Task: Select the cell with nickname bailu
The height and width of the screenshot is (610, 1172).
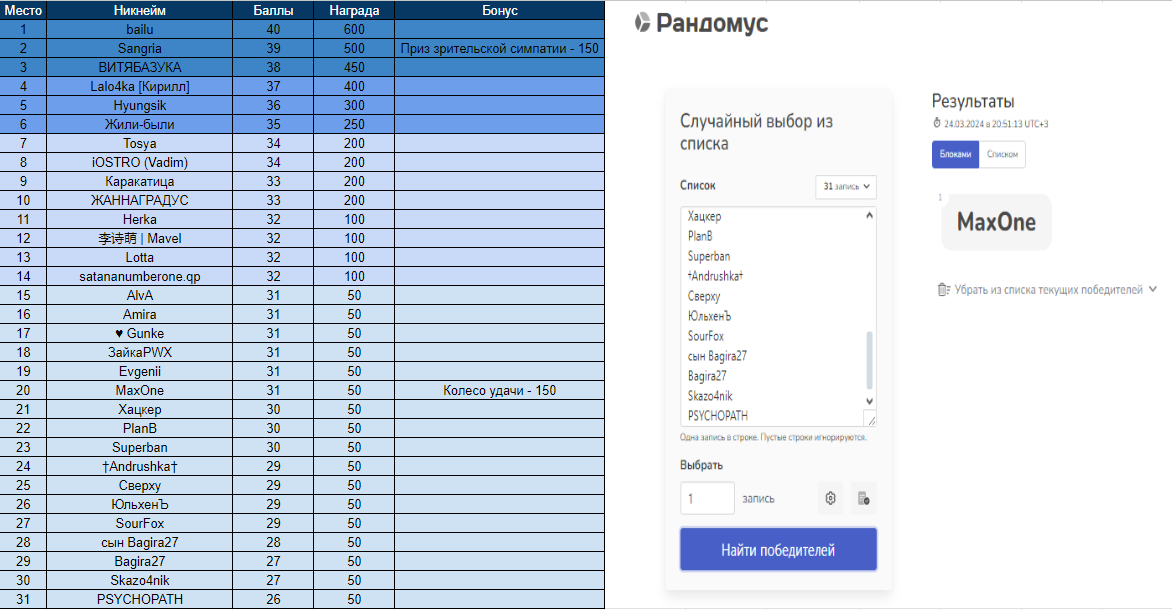Action: pyautogui.click(x=139, y=29)
